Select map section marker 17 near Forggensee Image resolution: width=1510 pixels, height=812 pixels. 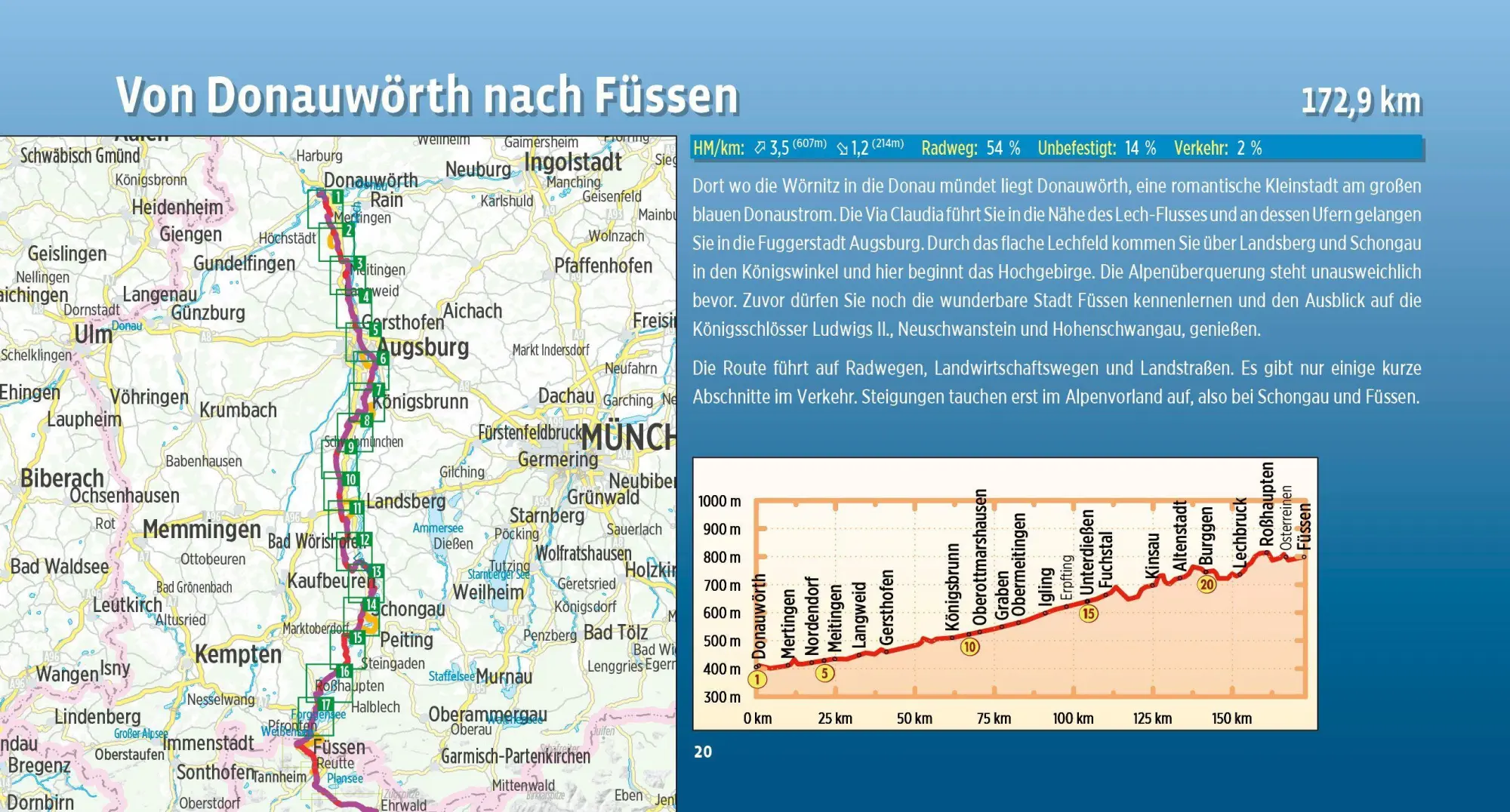click(x=325, y=705)
